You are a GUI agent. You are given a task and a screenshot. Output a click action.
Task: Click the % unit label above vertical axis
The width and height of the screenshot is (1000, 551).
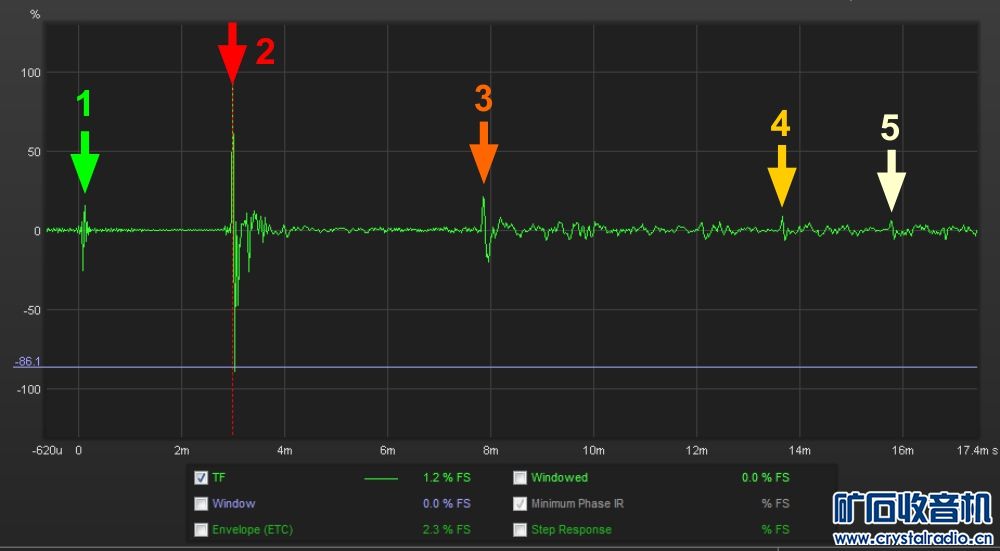click(x=35, y=15)
